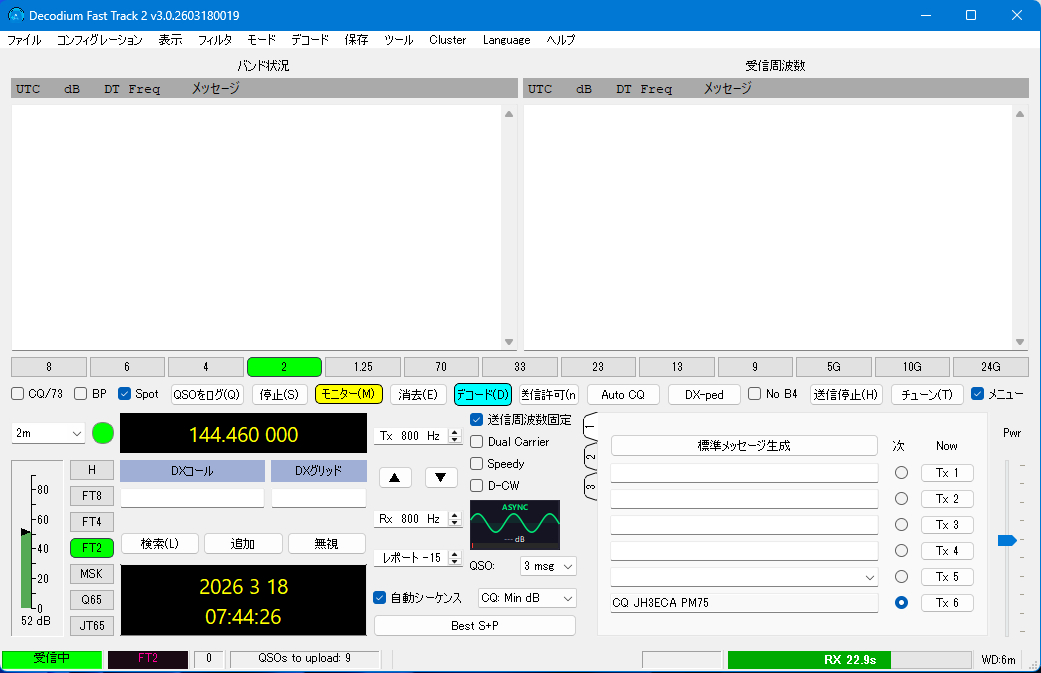Image resolution: width=1041 pixels, height=673 pixels.
Task: Enable the CQ/73 checkbox
Action: (18, 394)
